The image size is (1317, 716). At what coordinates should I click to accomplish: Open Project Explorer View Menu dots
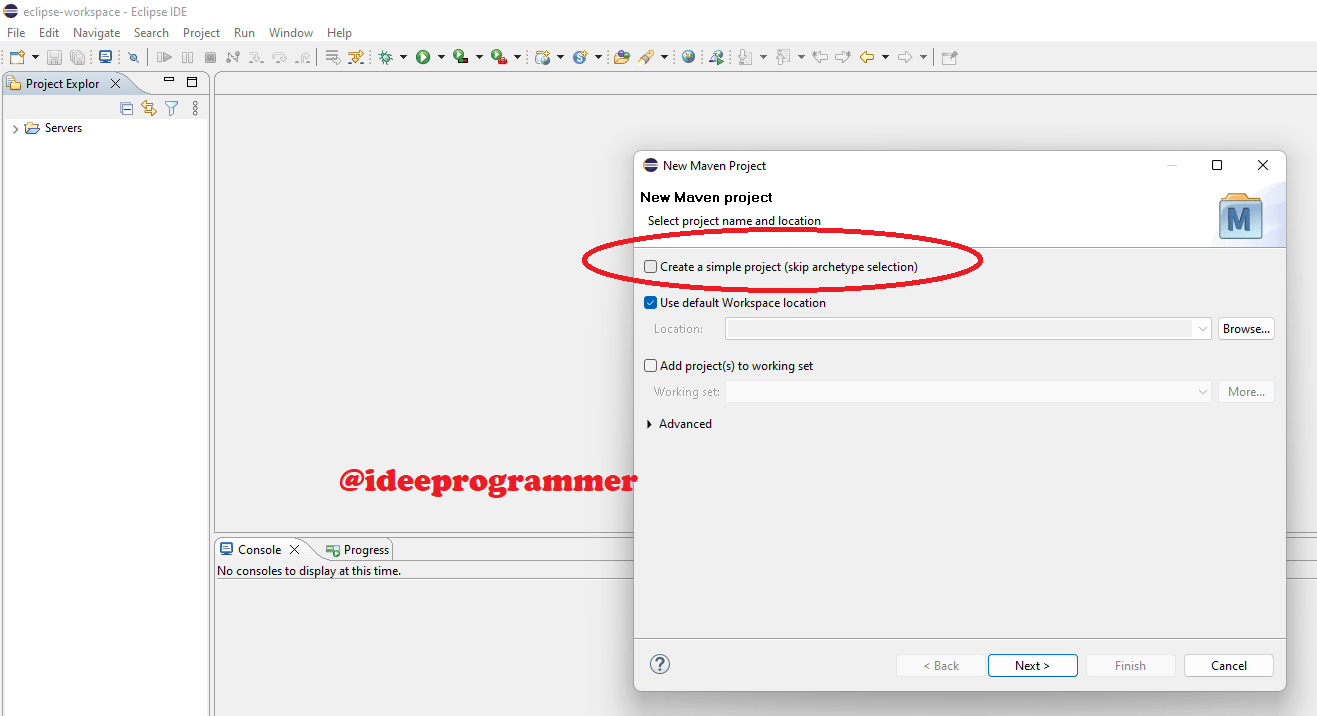click(x=195, y=108)
